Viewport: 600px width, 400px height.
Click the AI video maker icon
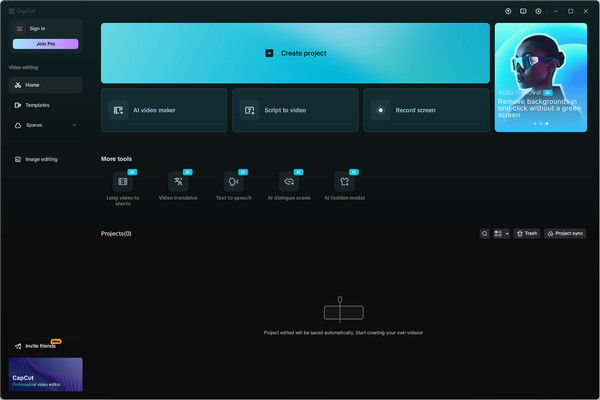118,110
